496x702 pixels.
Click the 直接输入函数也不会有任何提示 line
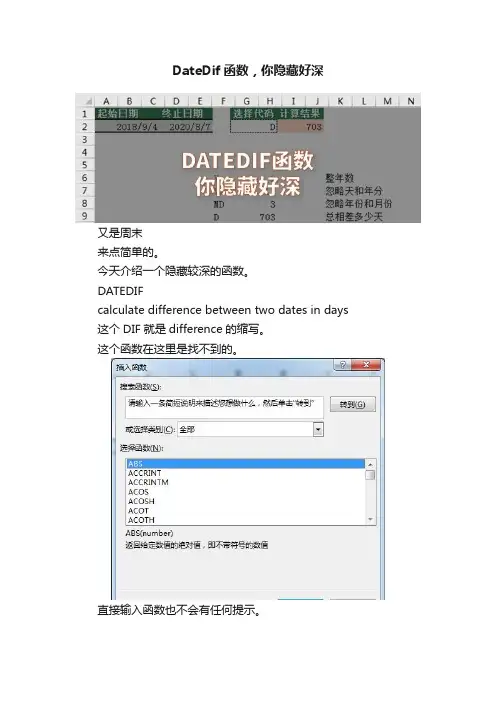pos(179,610)
